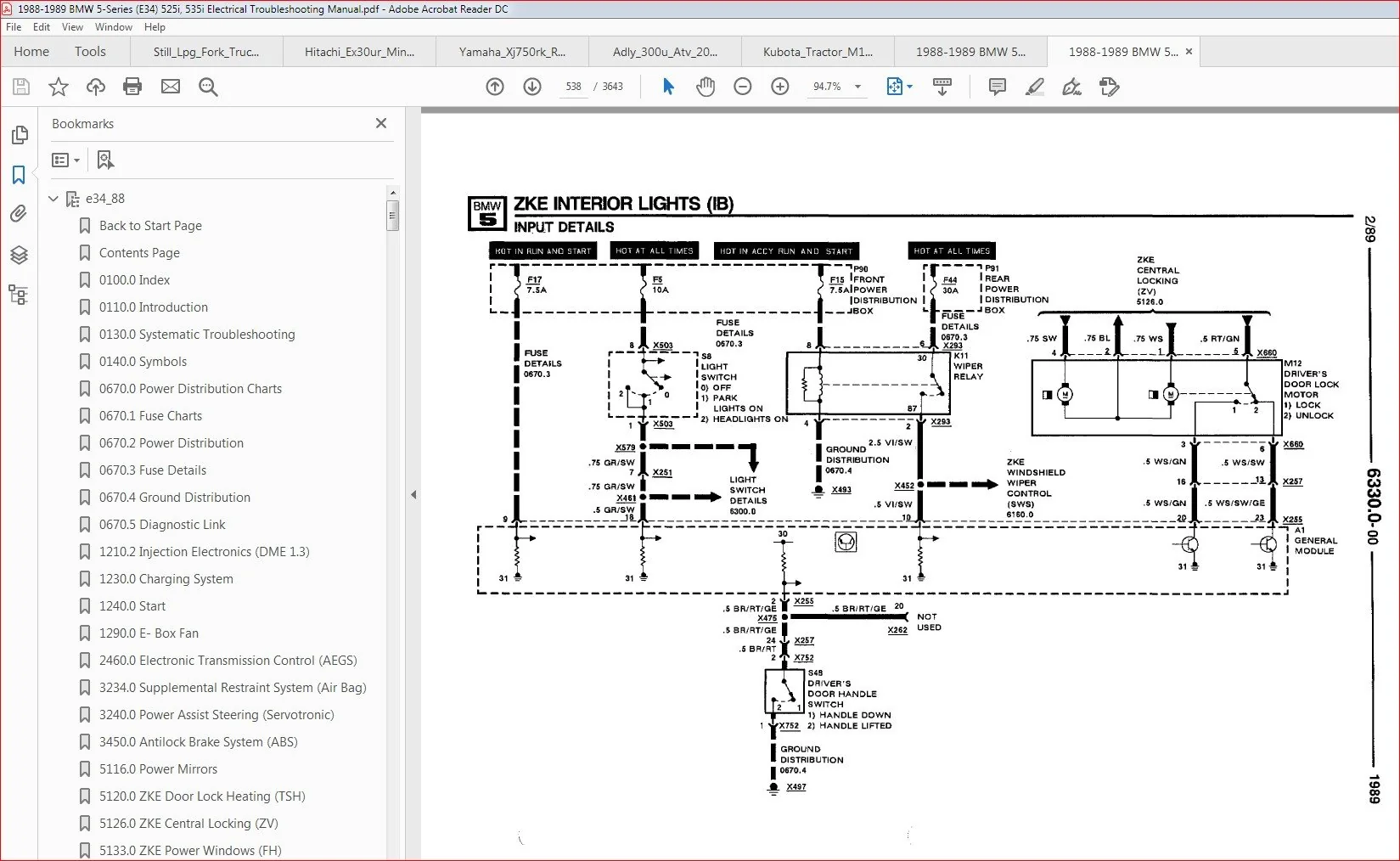Zoom out with minus icon
Viewport: 1400px width, 861px height.
pyautogui.click(x=743, y=87)
